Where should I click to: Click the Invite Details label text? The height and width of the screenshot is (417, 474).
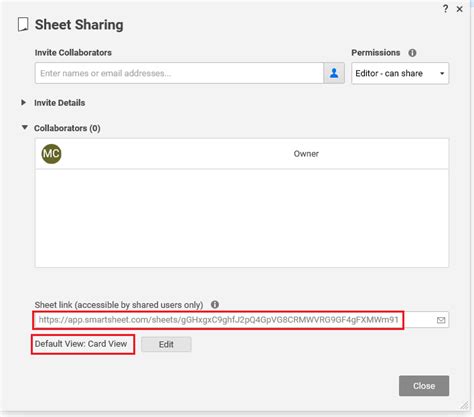59,103
